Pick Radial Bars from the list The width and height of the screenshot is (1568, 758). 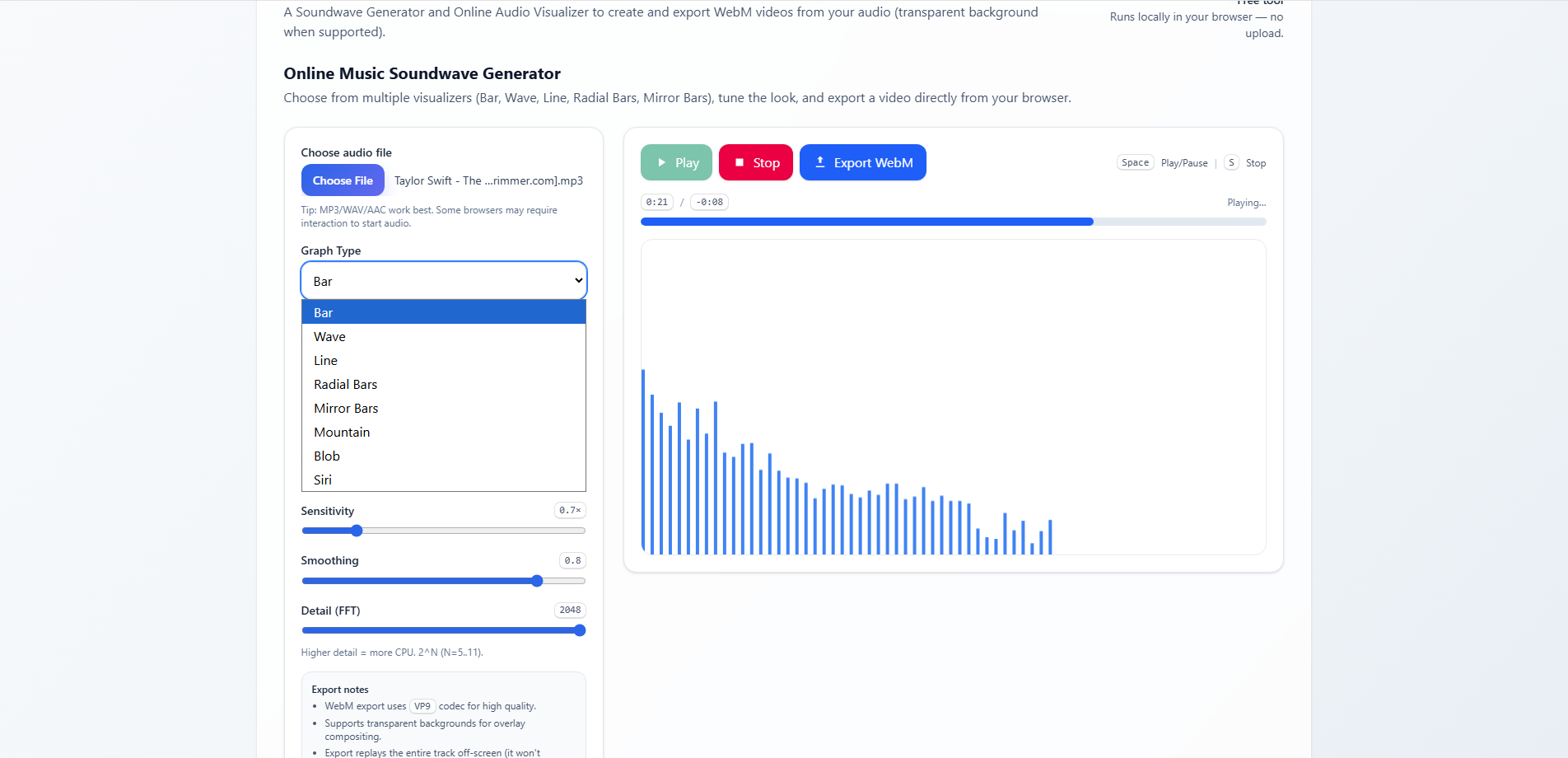click(444, 384)
